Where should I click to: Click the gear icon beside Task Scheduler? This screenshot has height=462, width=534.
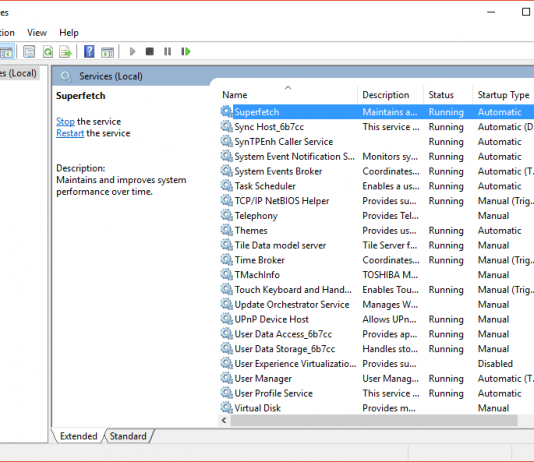pyautogui.click(x=226, y=186)
